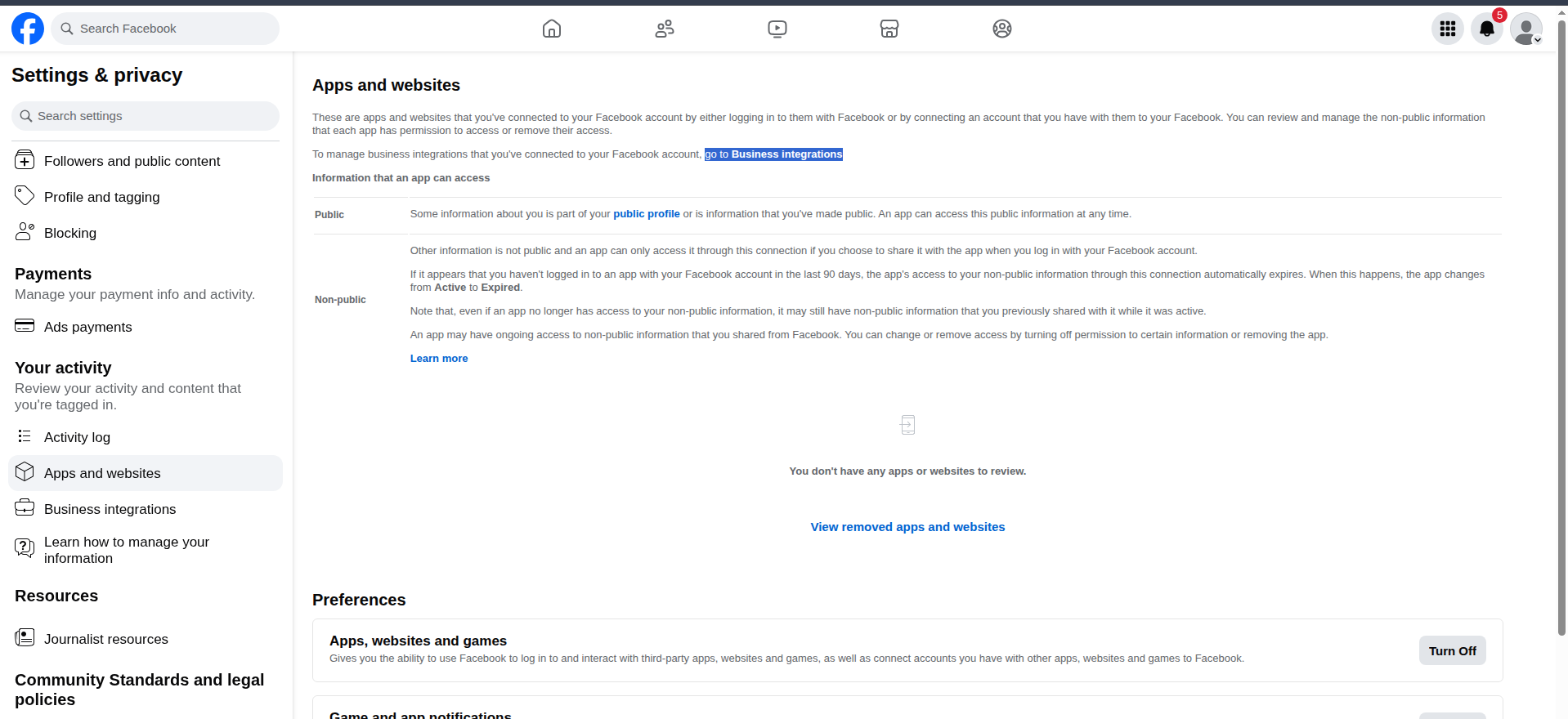Click the Your activity section heading
The height and width of the screenshot is (719, 1568).
tap(63, 368)
